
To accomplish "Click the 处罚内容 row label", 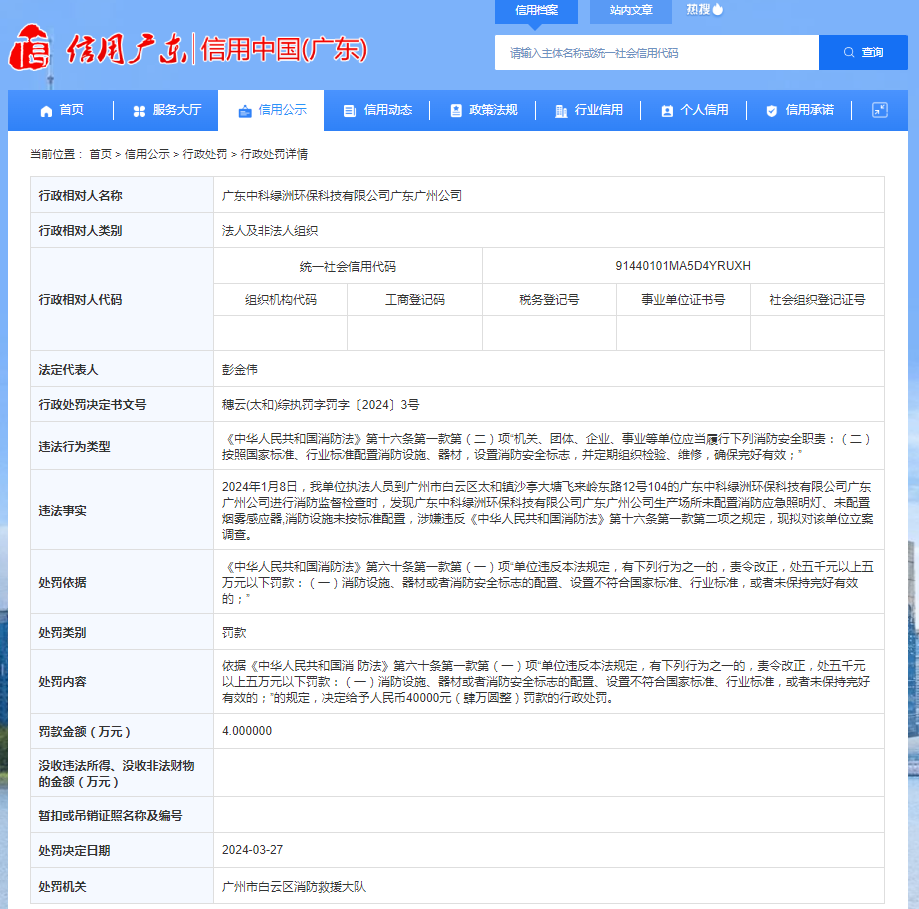I will 62,682.
